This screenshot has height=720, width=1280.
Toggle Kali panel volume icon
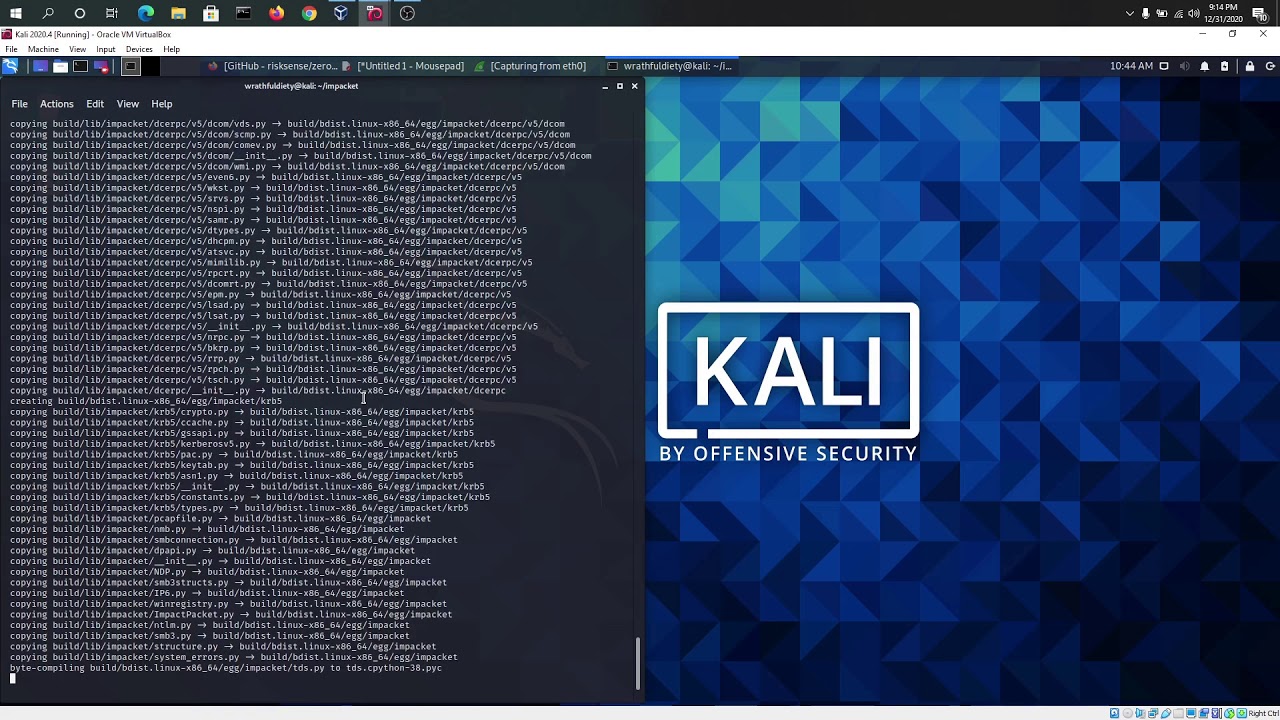1184,66
